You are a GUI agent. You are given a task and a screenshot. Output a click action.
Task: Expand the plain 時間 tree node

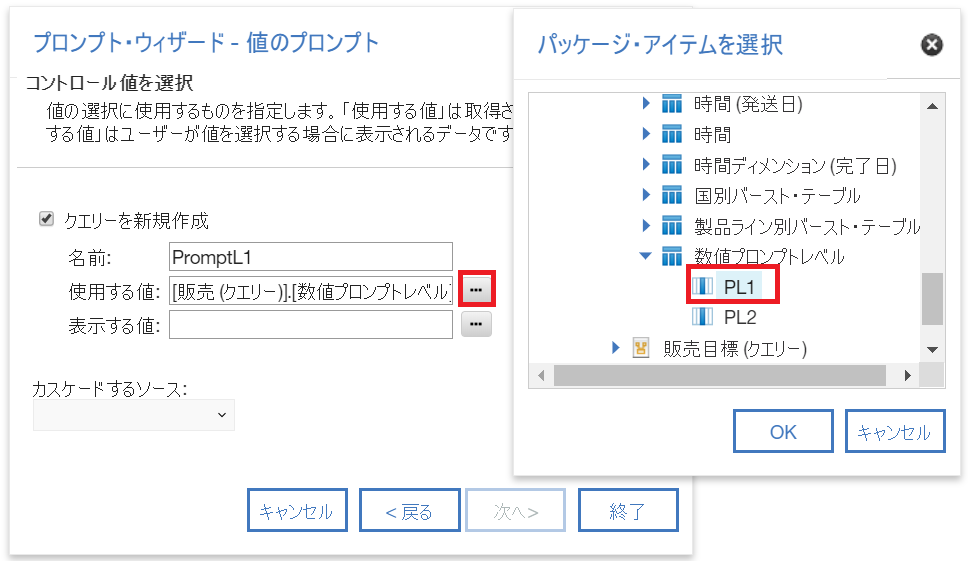pos(646,133)
